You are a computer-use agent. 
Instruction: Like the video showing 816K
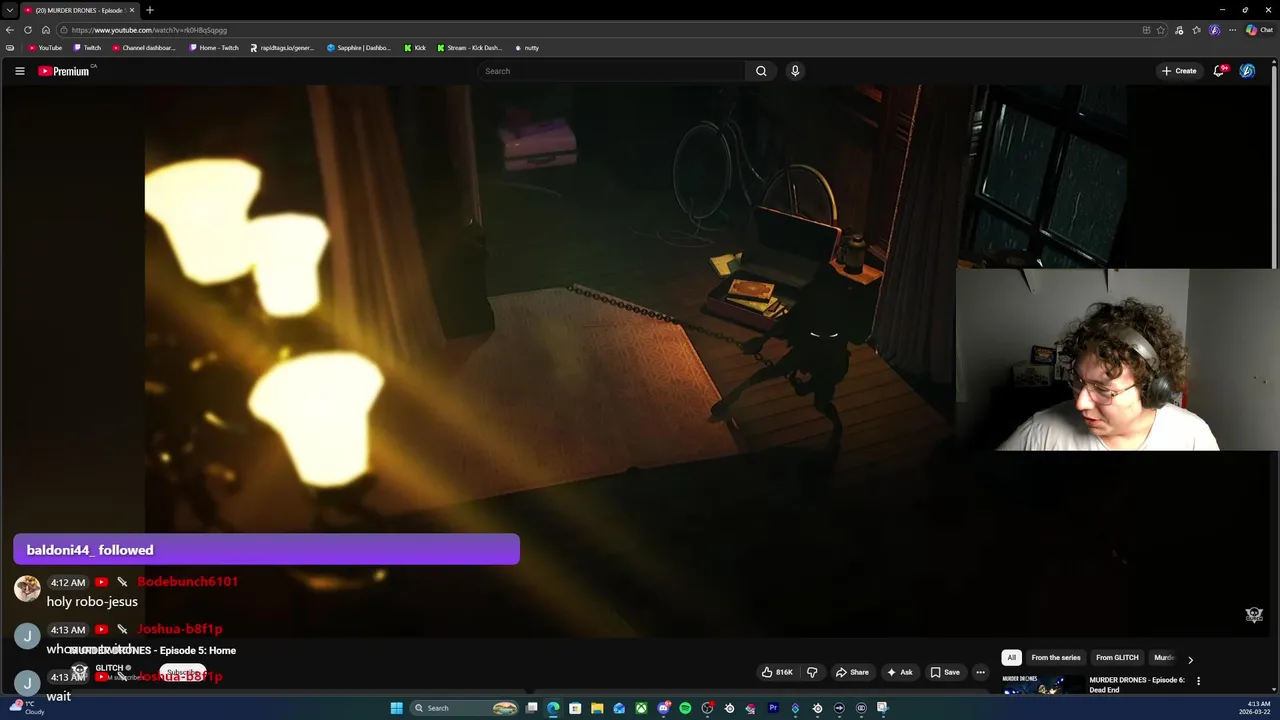777,672
